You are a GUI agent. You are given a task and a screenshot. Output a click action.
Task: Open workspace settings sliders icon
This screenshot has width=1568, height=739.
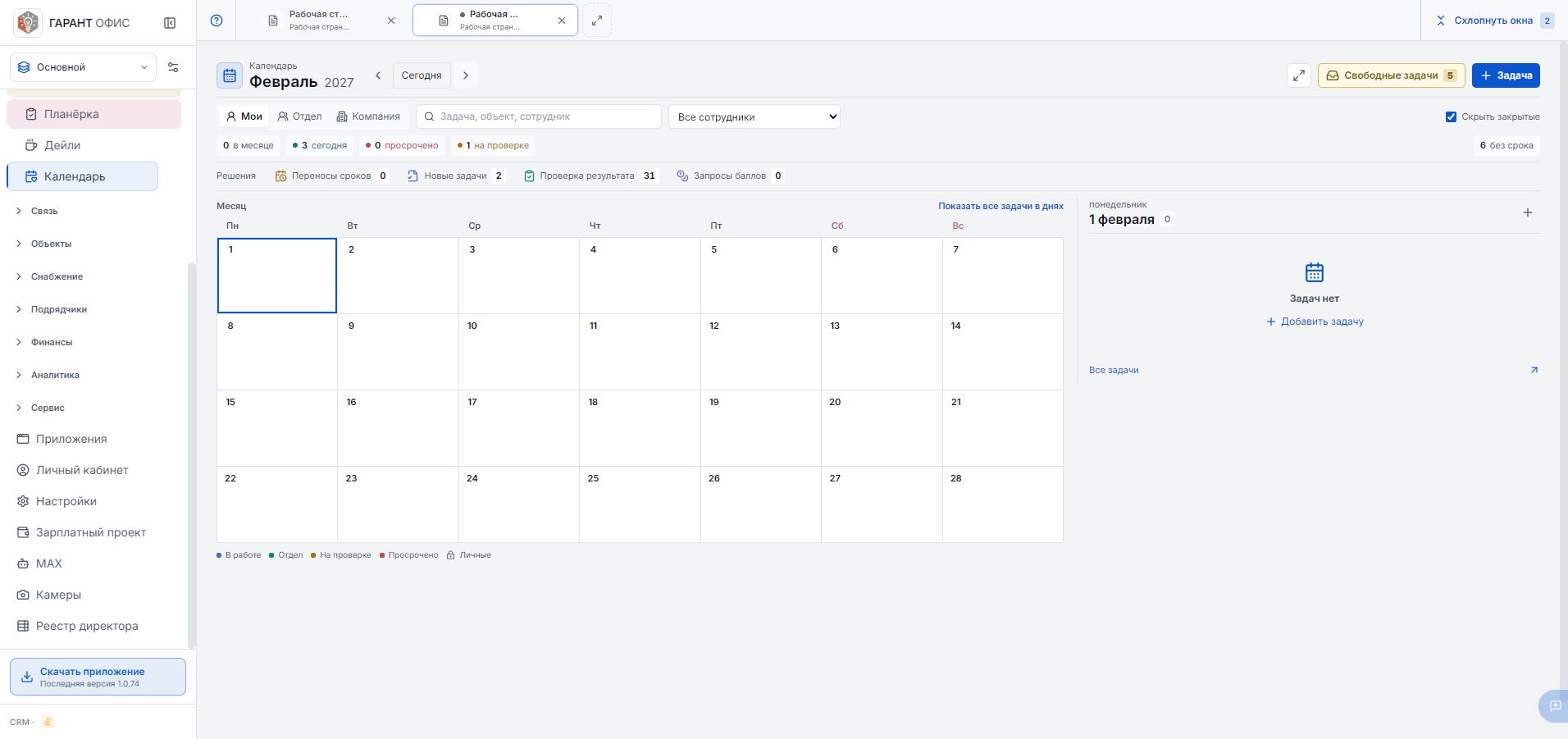[x=173, y=67]
